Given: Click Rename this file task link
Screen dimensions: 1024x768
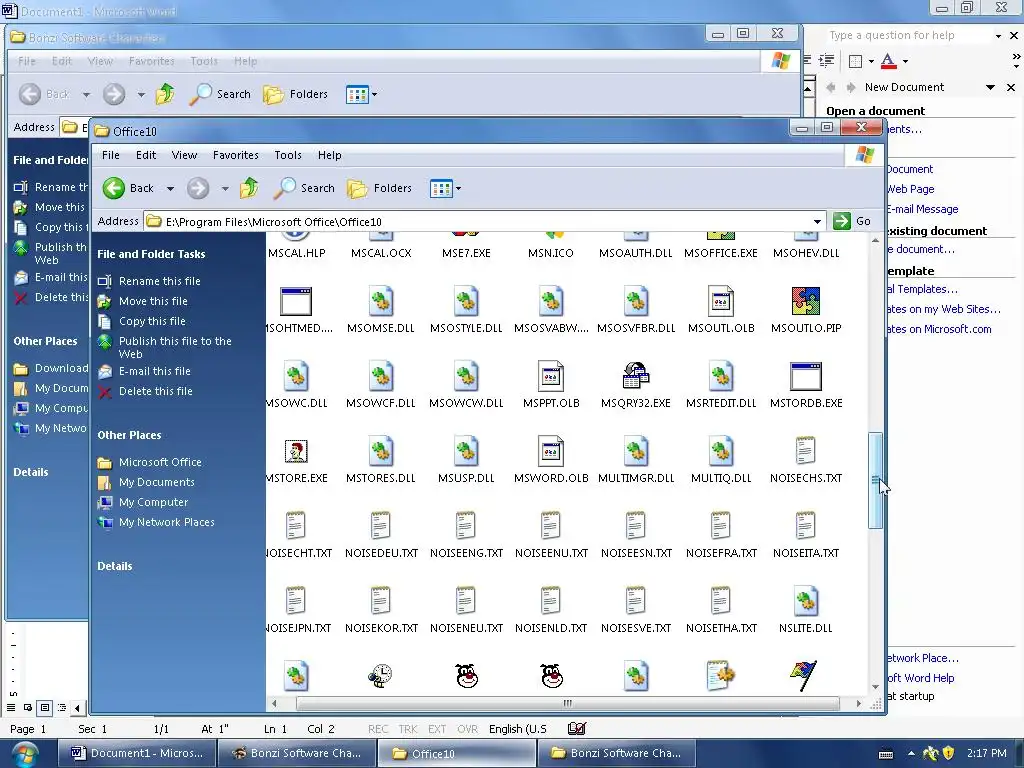Looking at the screenshot, I should click(x=159, y=281).
